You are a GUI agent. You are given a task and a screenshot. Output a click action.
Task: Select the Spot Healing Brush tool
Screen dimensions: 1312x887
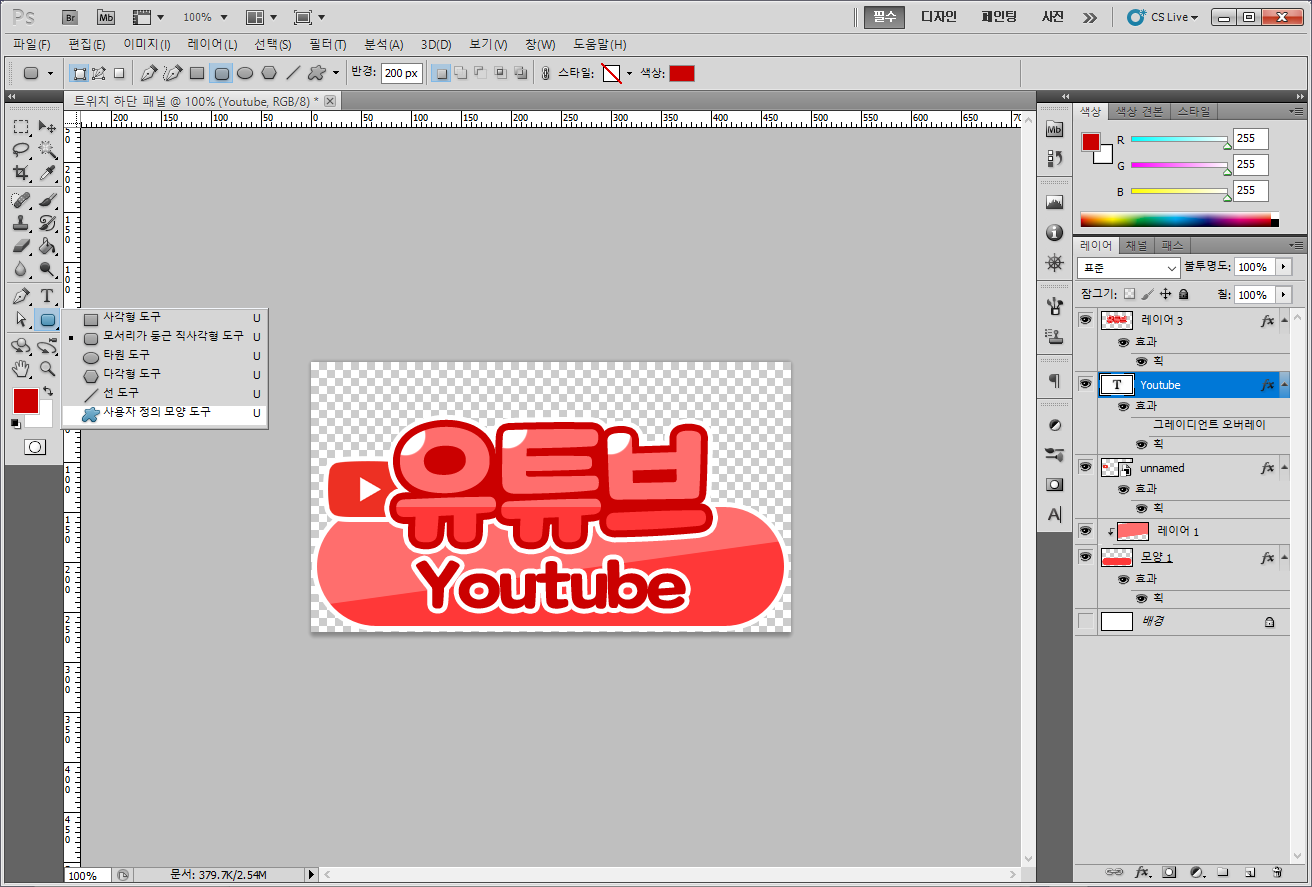click(21, 200)
